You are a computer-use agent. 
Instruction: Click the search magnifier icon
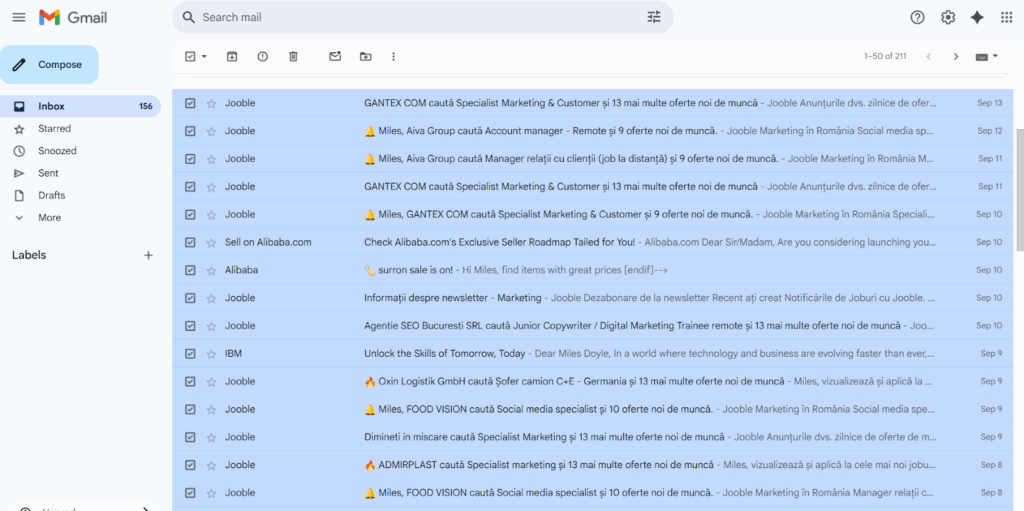tap(189, 18)
